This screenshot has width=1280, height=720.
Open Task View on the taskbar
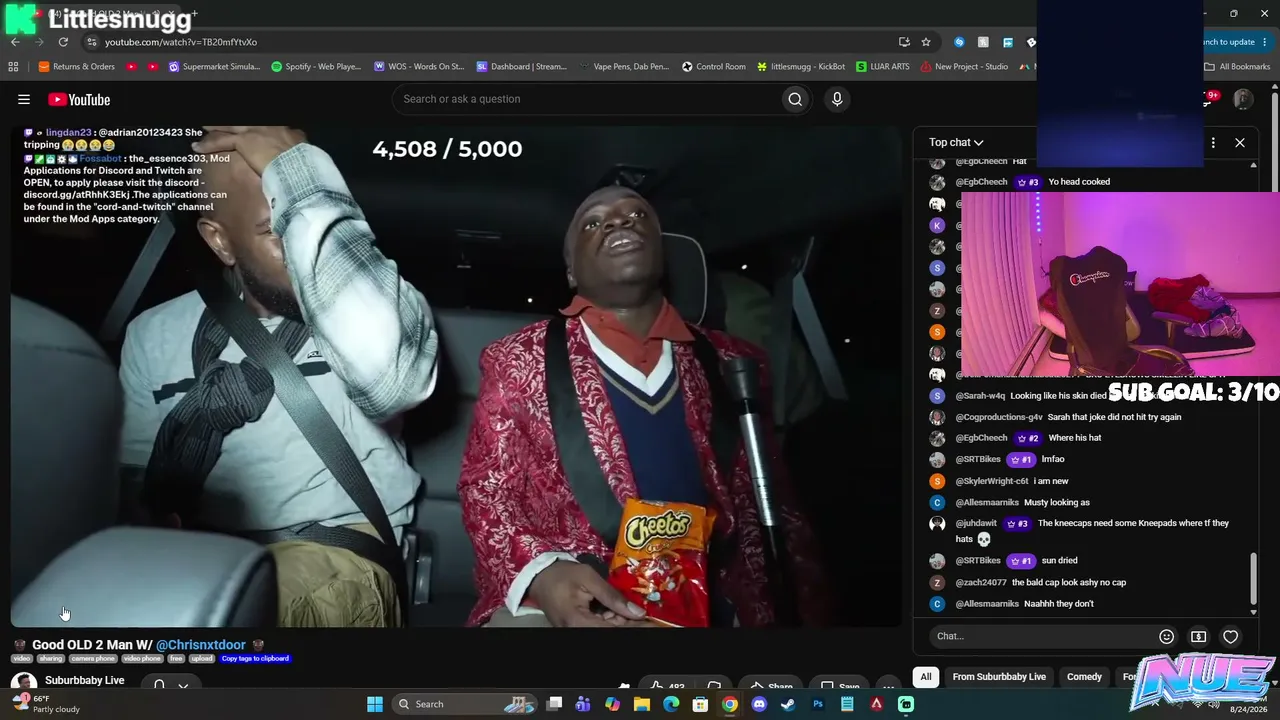pyautogui.click(x=555, y=704)
